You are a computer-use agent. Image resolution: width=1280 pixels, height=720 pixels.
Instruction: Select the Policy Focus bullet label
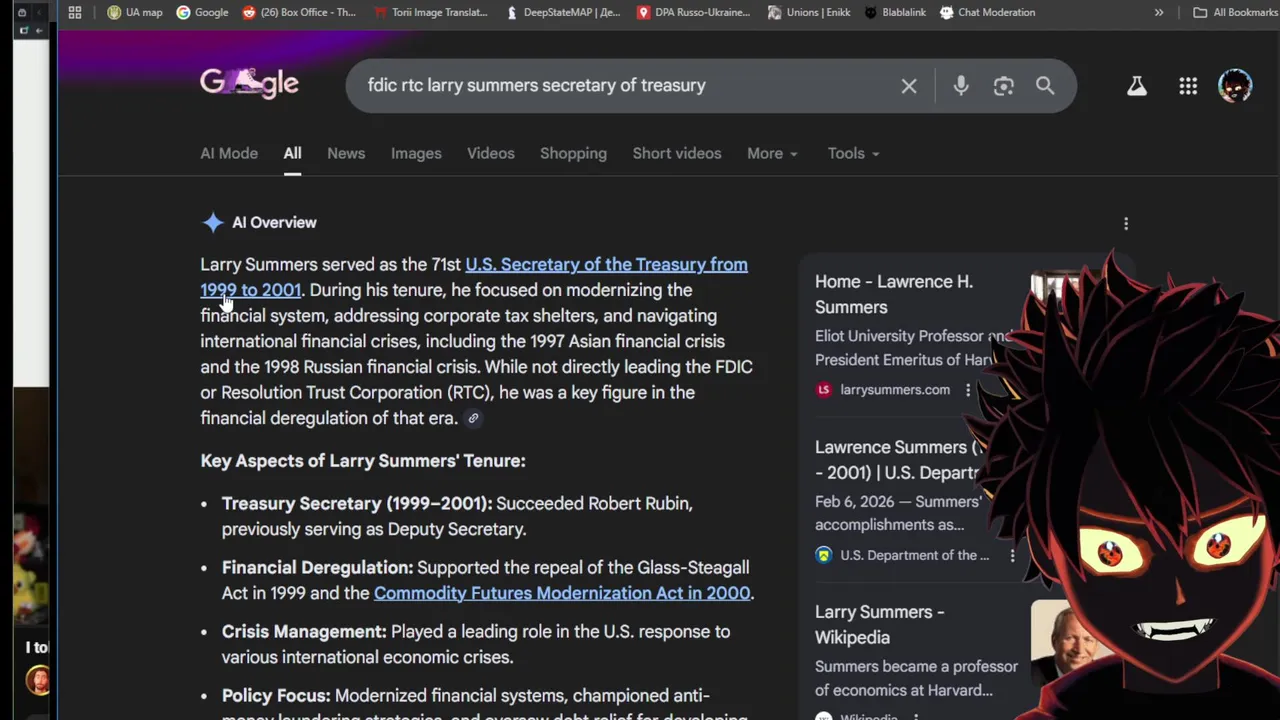tap(276, 695)
